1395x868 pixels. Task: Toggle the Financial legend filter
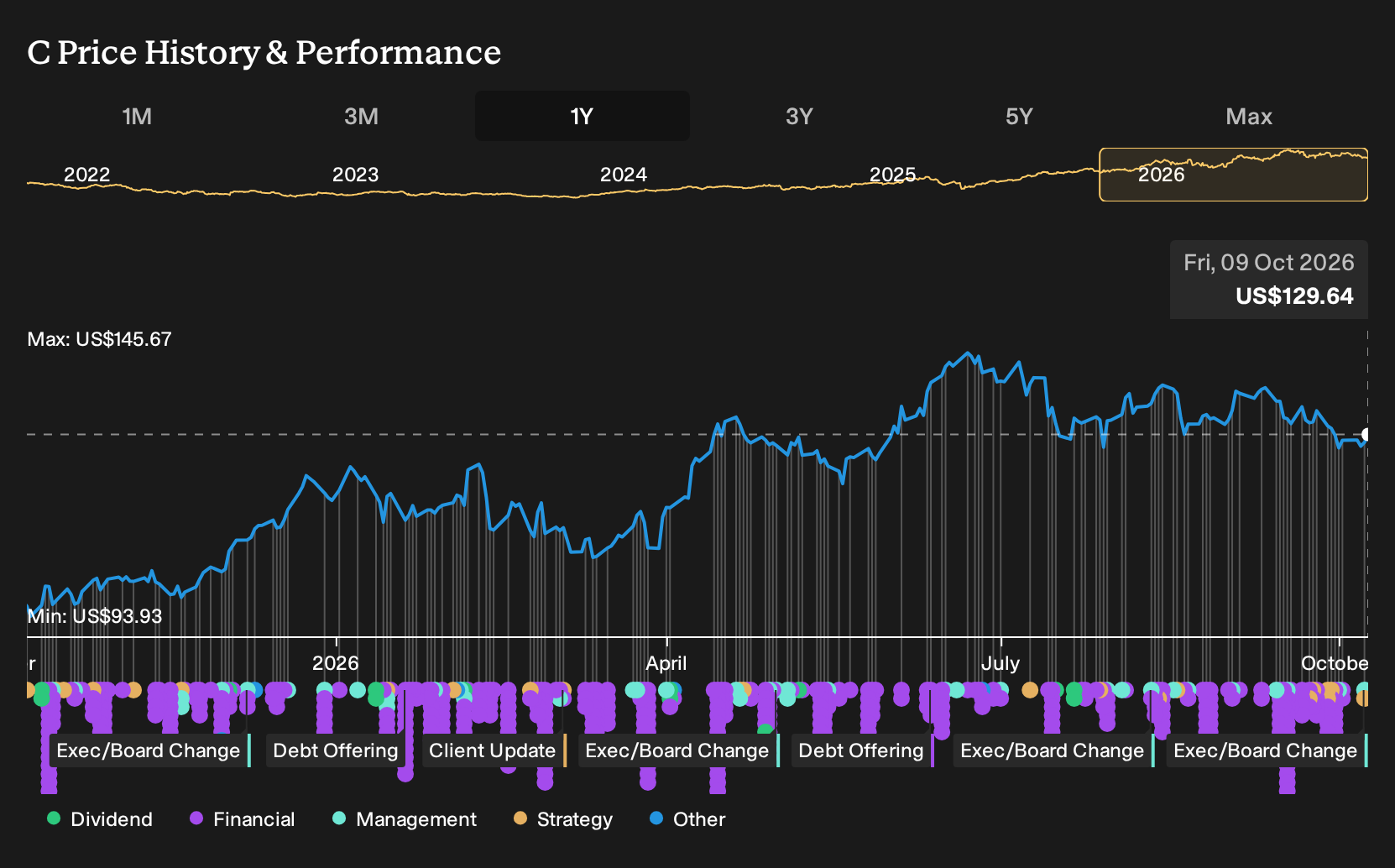(243, 819)
